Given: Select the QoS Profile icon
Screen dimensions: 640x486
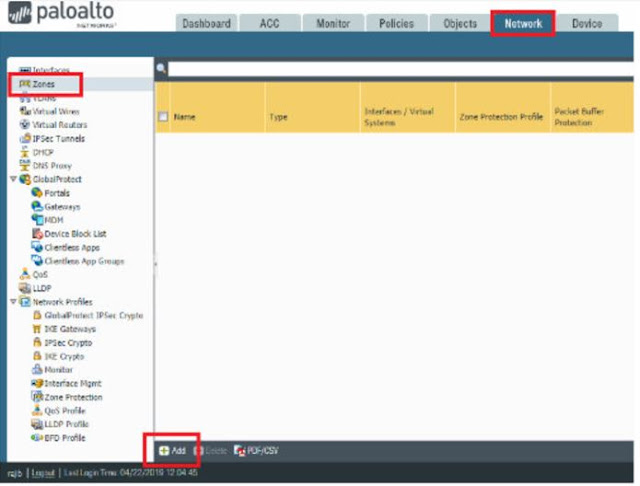Looking at the screenshot, I should (x=37, y=410).
